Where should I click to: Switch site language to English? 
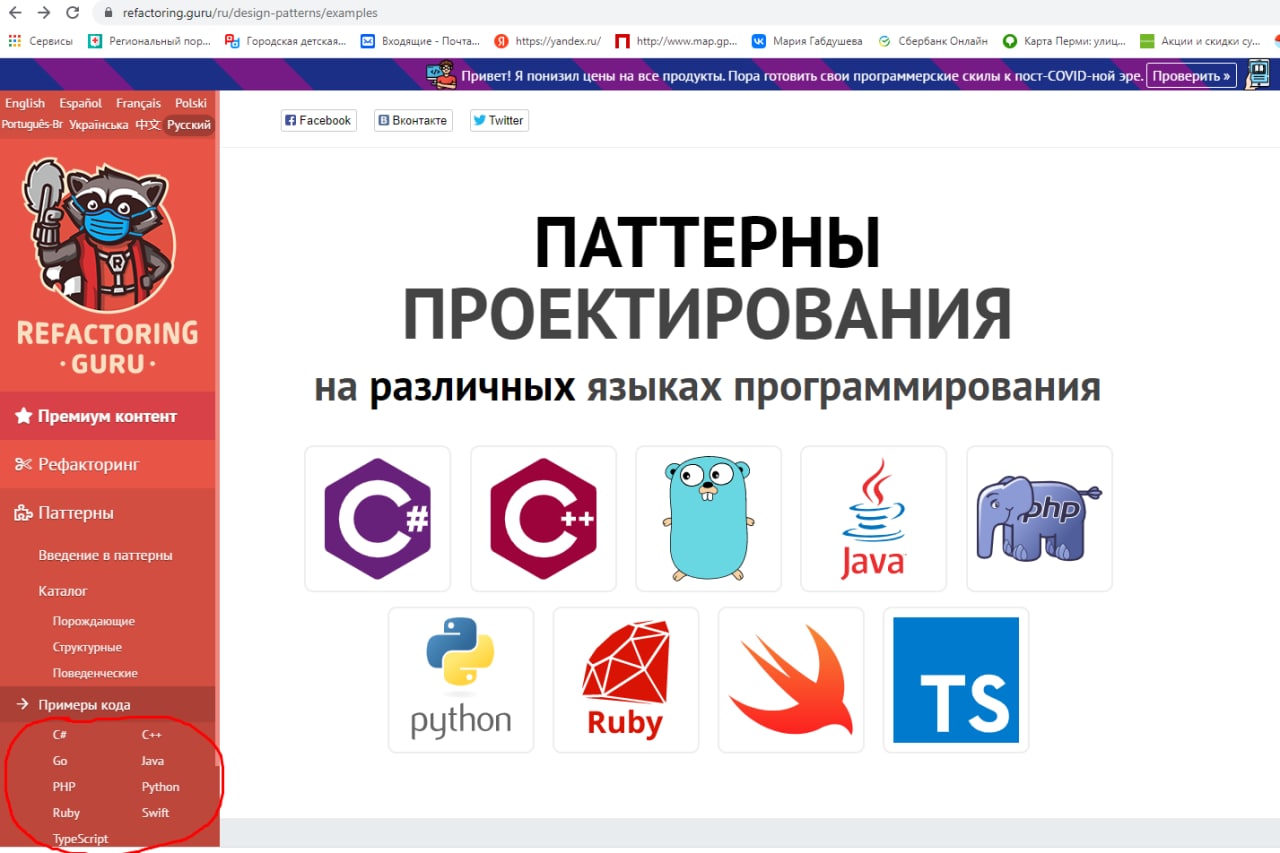pyautogui.click(x=25, y=103)
